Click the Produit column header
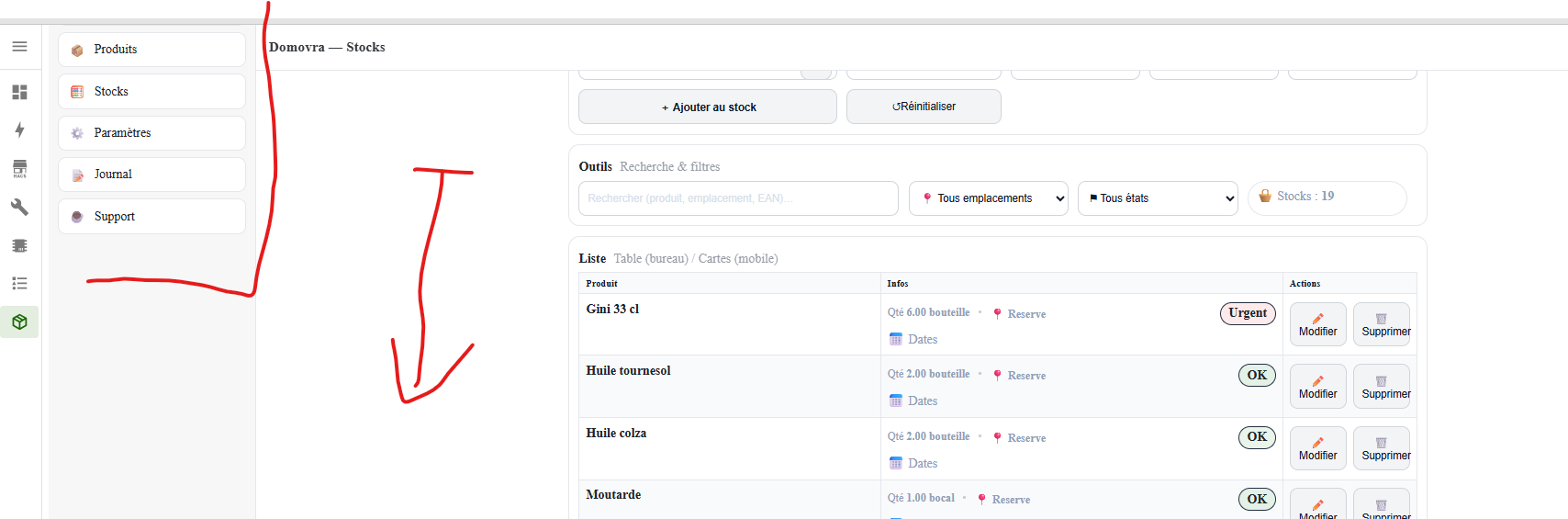Screen dimensions: 1568x519 601,284
